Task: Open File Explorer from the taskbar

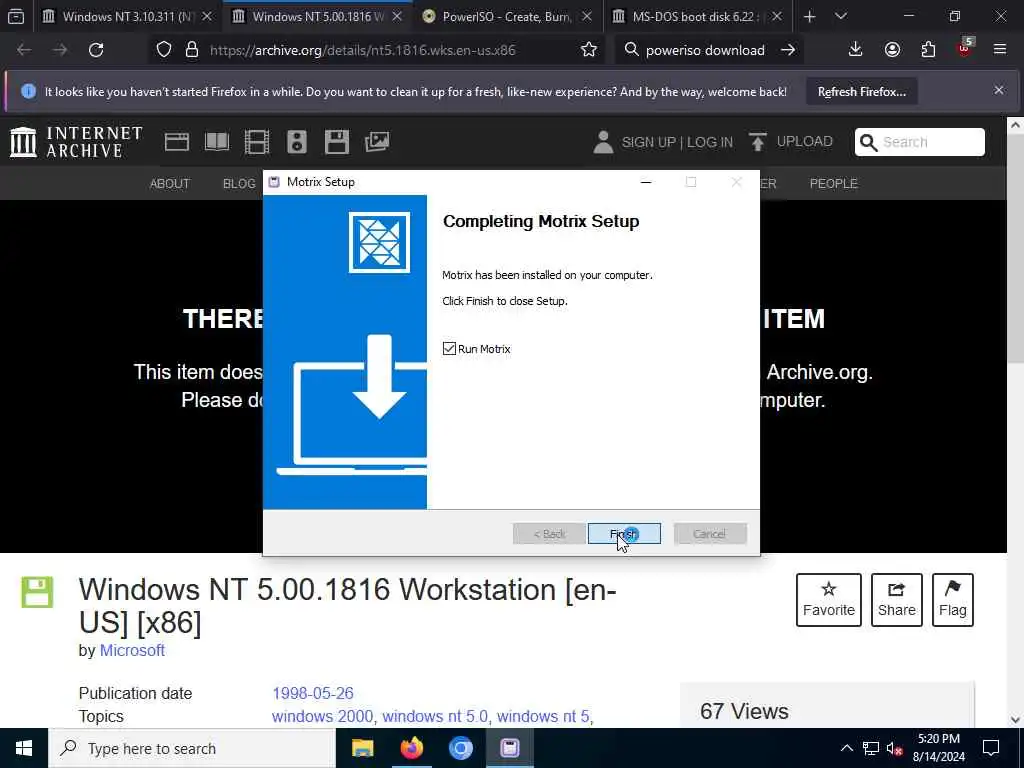Action: pyautogui.click(x=362, y=748)
